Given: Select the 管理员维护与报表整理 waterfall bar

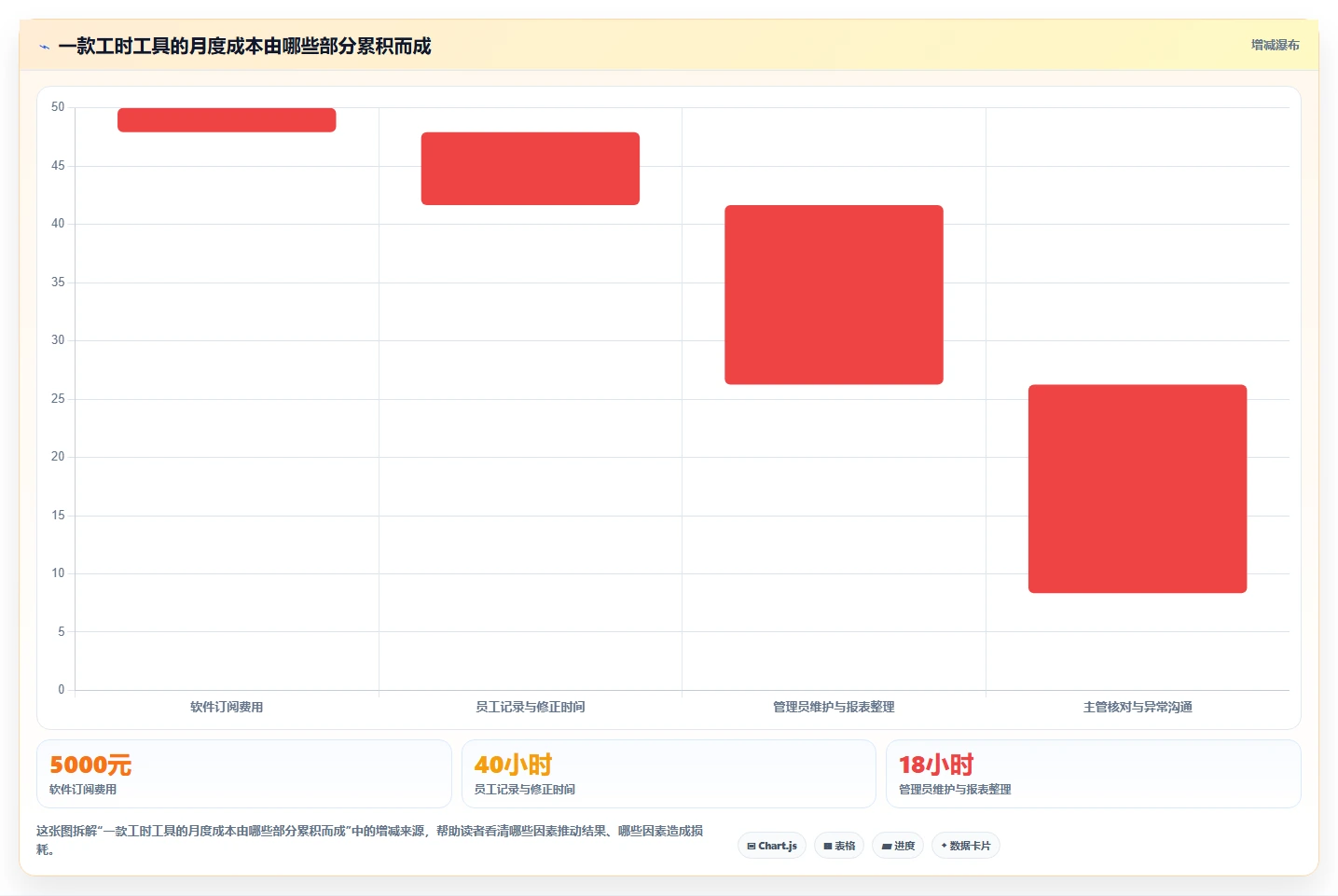Looking at the screenshot, I should point(834,295).
